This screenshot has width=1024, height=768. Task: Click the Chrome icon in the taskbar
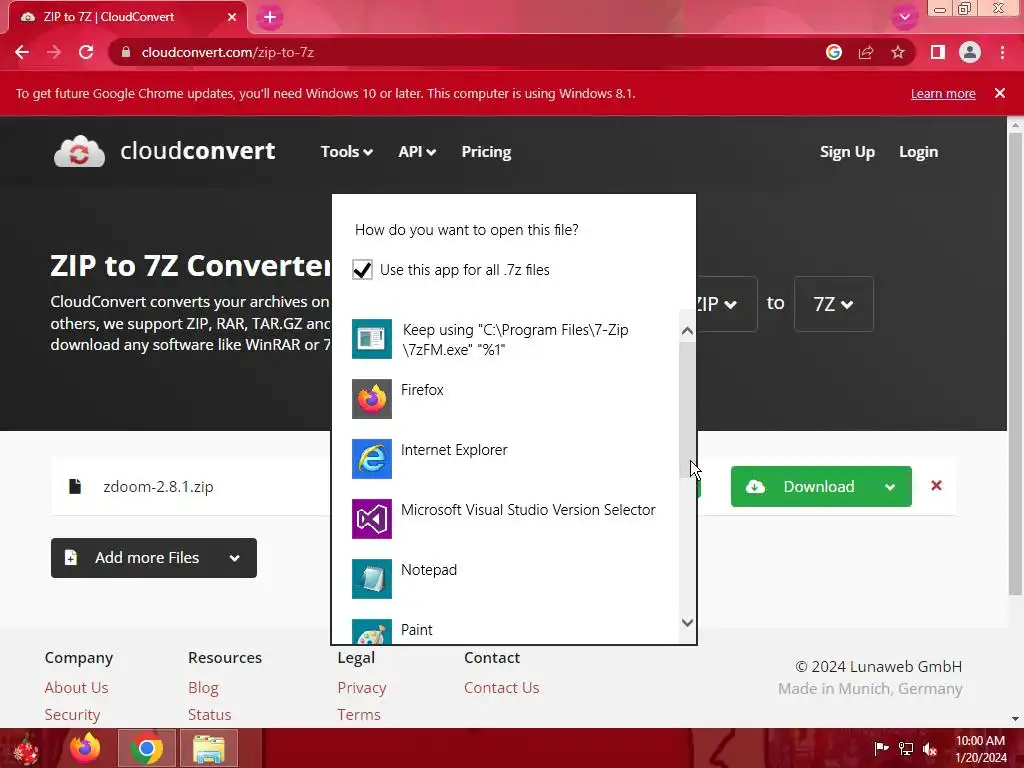[x=146, y=748]
